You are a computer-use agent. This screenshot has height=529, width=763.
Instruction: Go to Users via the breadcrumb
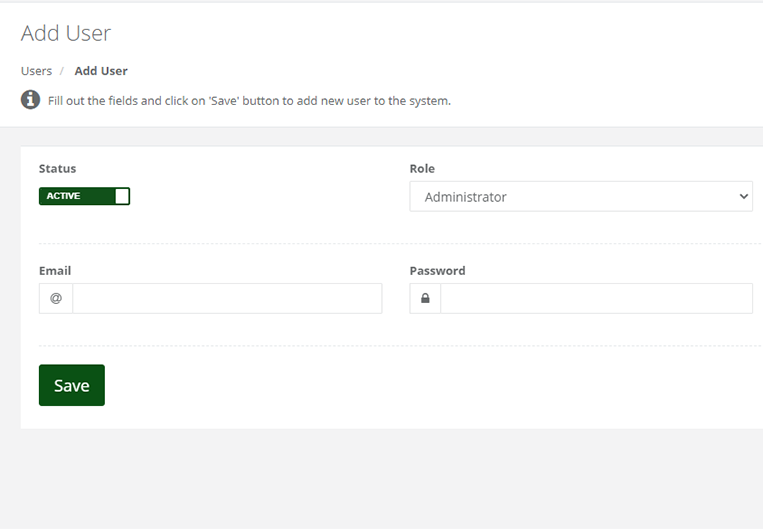(36, 71)
